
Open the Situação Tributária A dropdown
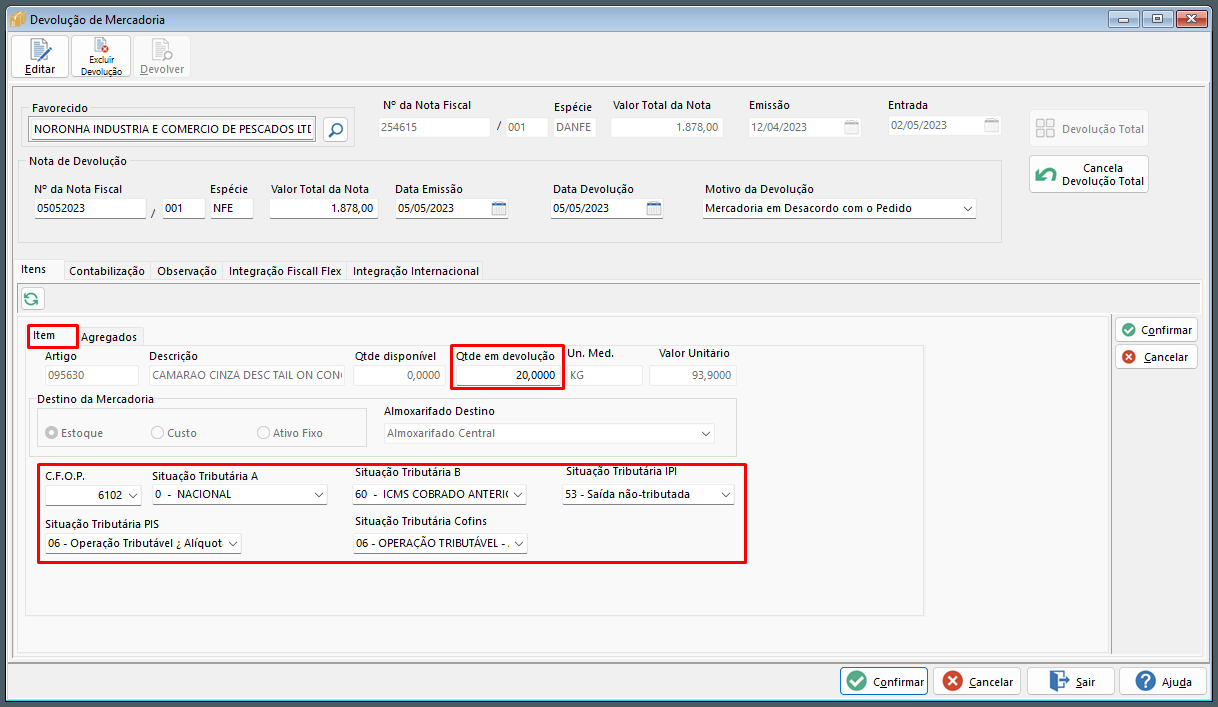(319, 494)
